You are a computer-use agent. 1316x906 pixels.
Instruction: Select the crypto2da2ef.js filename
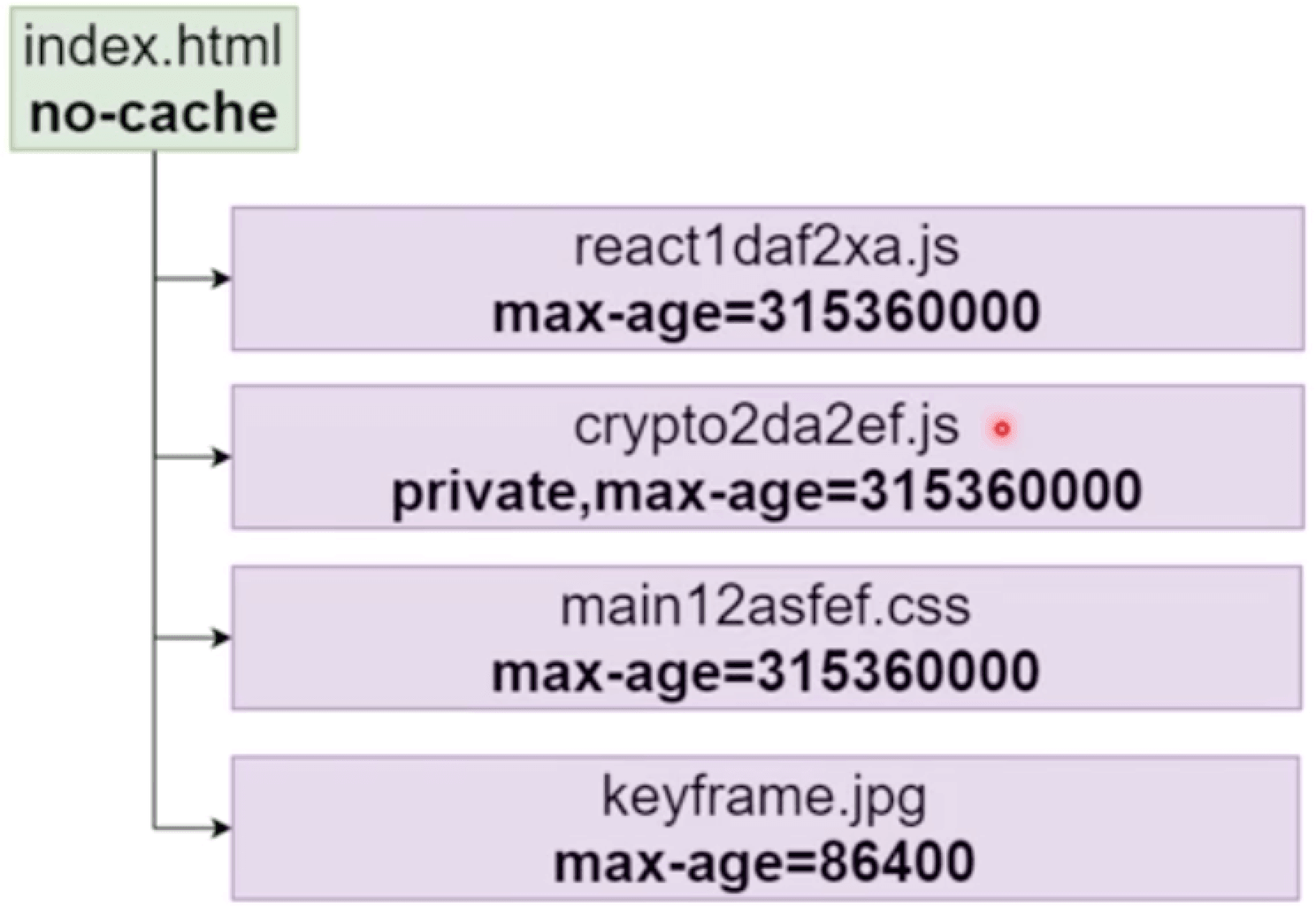(x=766, y=426)
